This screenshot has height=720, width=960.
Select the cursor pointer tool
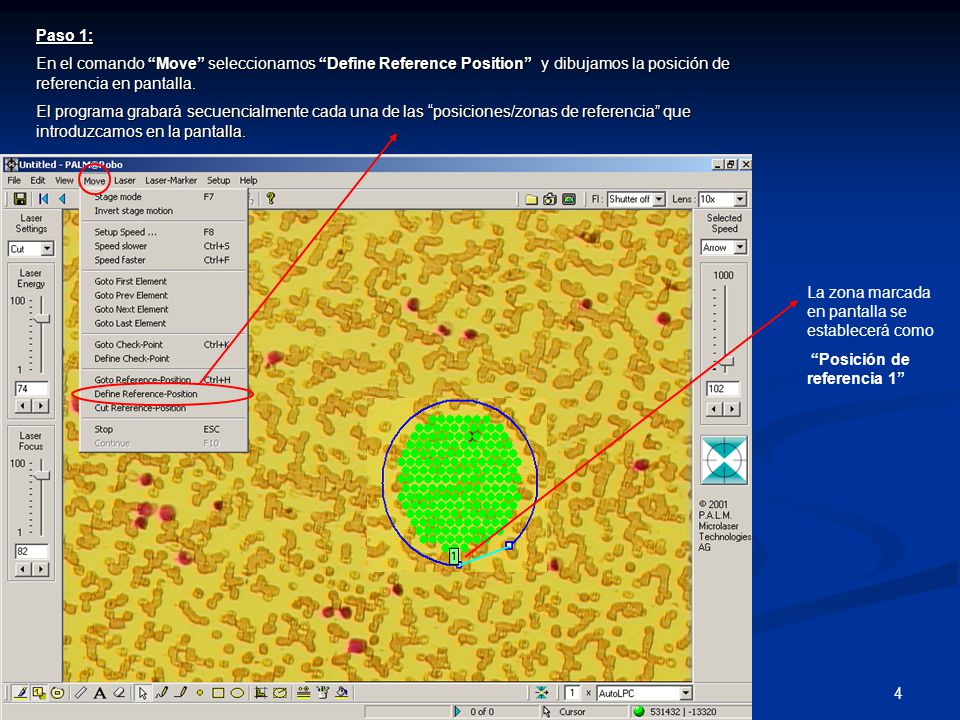[x=143, y=693]
